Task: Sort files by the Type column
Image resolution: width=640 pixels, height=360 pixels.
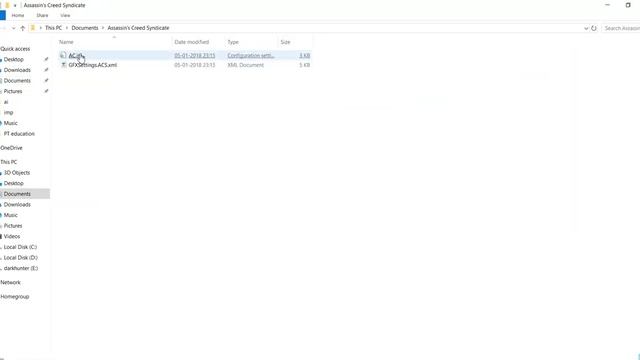Action: coord(233,42)
